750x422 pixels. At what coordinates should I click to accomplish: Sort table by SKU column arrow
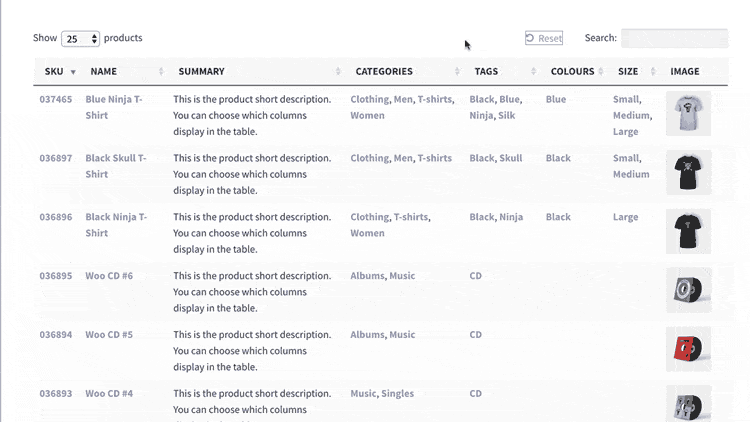(x=73, y=72)
